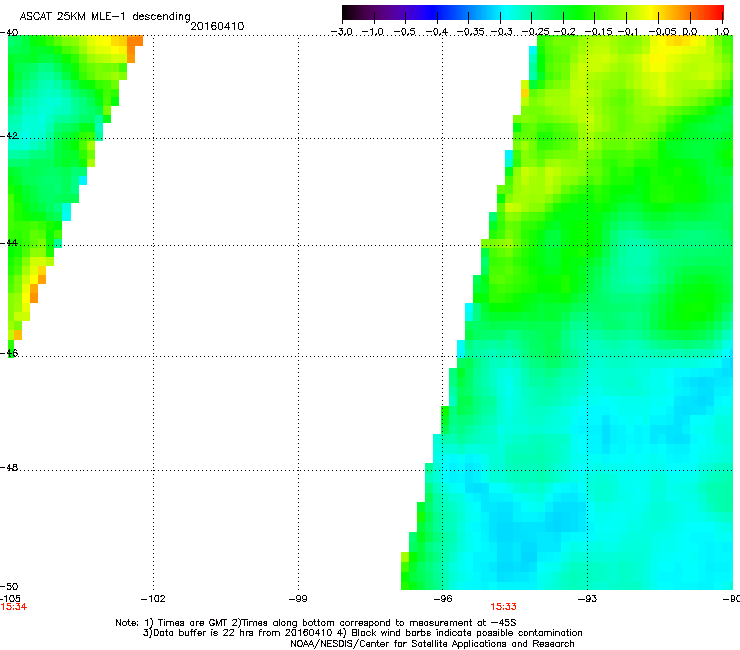This screenshot has width=740, height=650.
Task: Click the -48 latitude axis label
Action: (x=9, y=468)
